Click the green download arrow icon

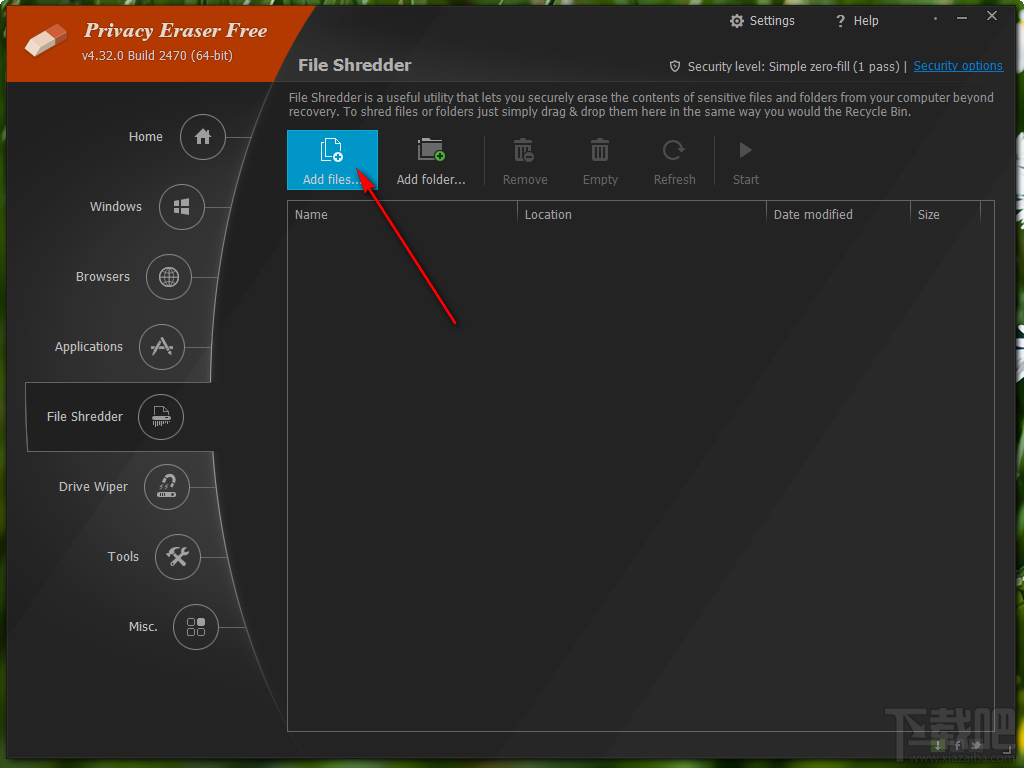pos(938,744)
